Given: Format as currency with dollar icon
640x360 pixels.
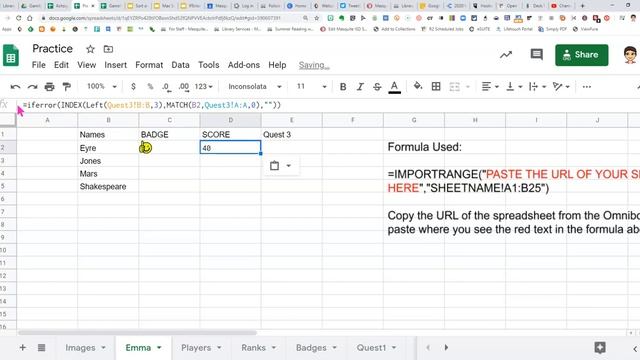Looking at the screenshot, I should 133,87.
